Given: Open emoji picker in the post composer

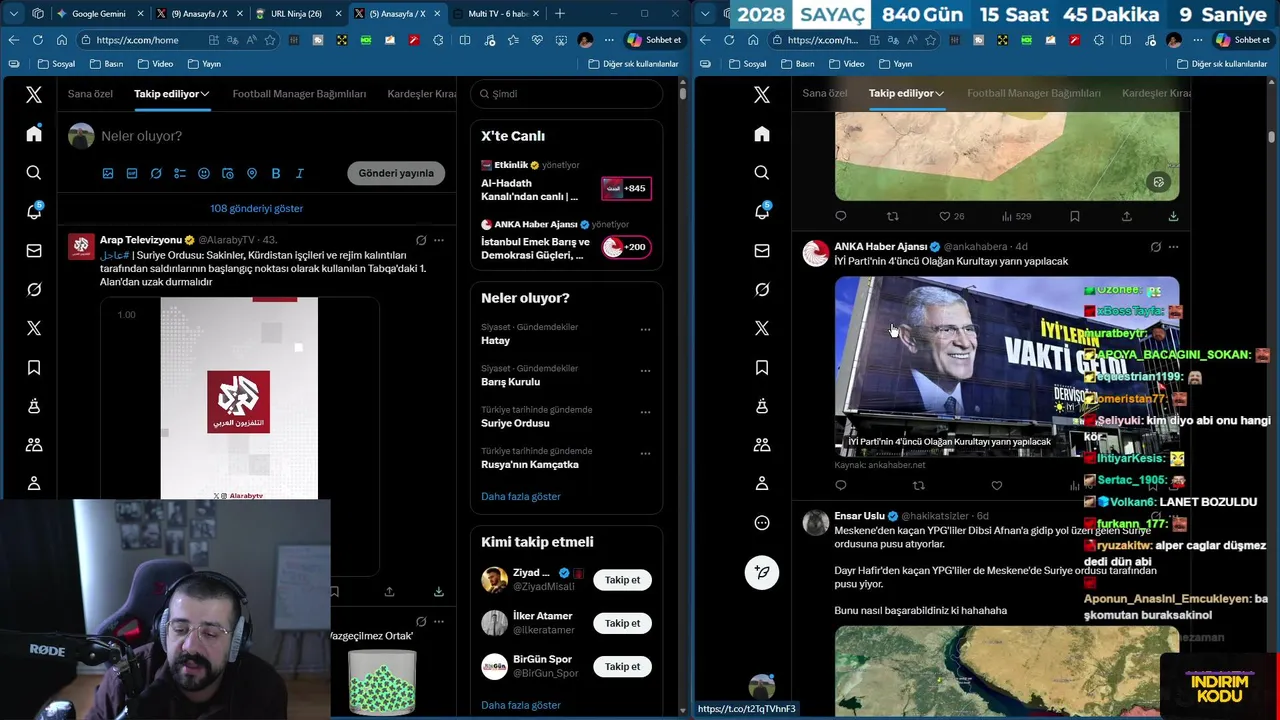Looking at the screenshot, I should point(204,173).
